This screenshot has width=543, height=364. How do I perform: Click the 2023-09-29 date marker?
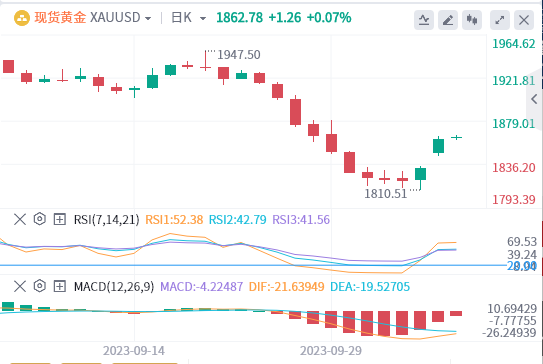(x=331, y=351)
